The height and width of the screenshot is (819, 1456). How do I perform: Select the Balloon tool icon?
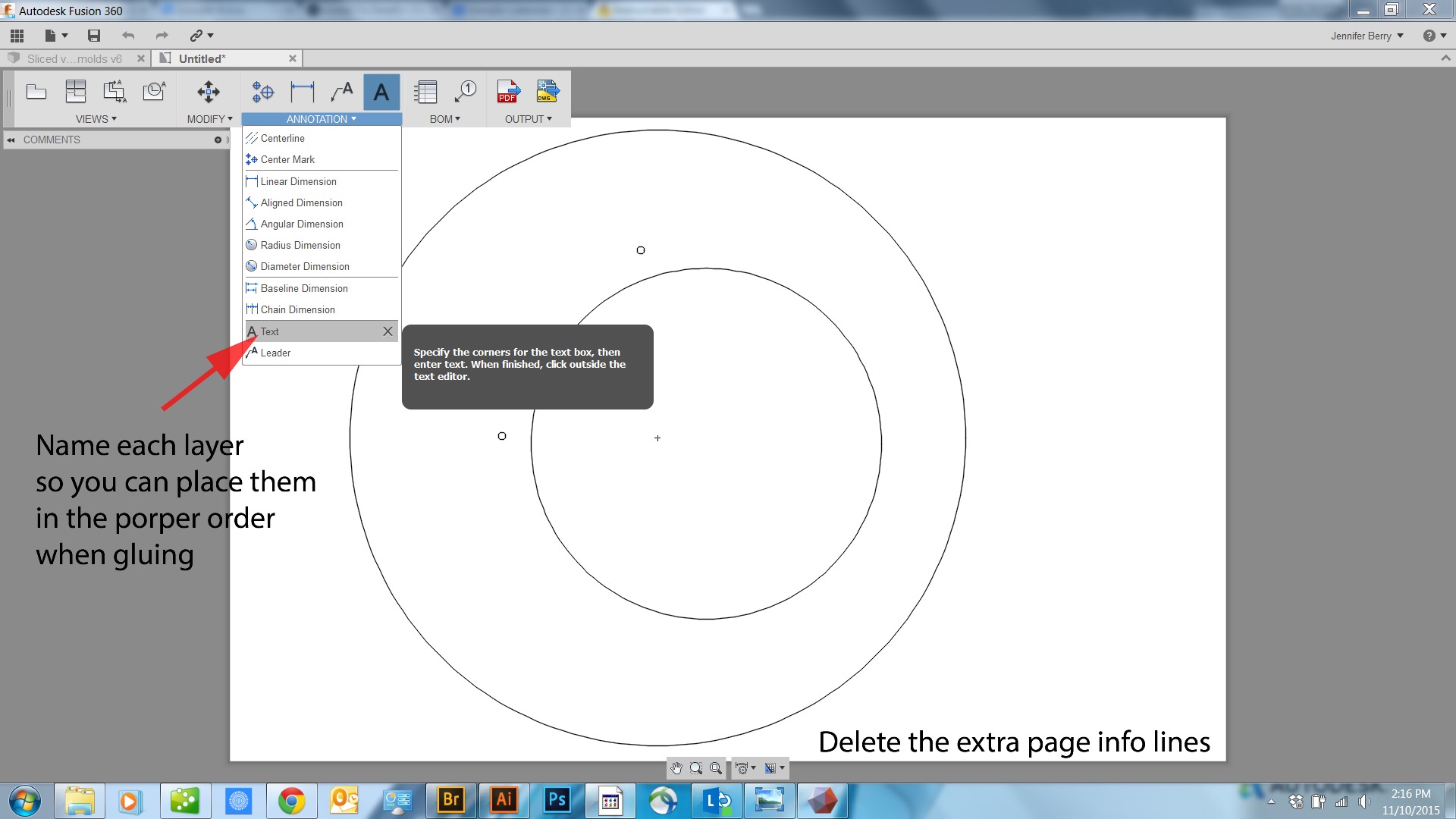point(465,92)
